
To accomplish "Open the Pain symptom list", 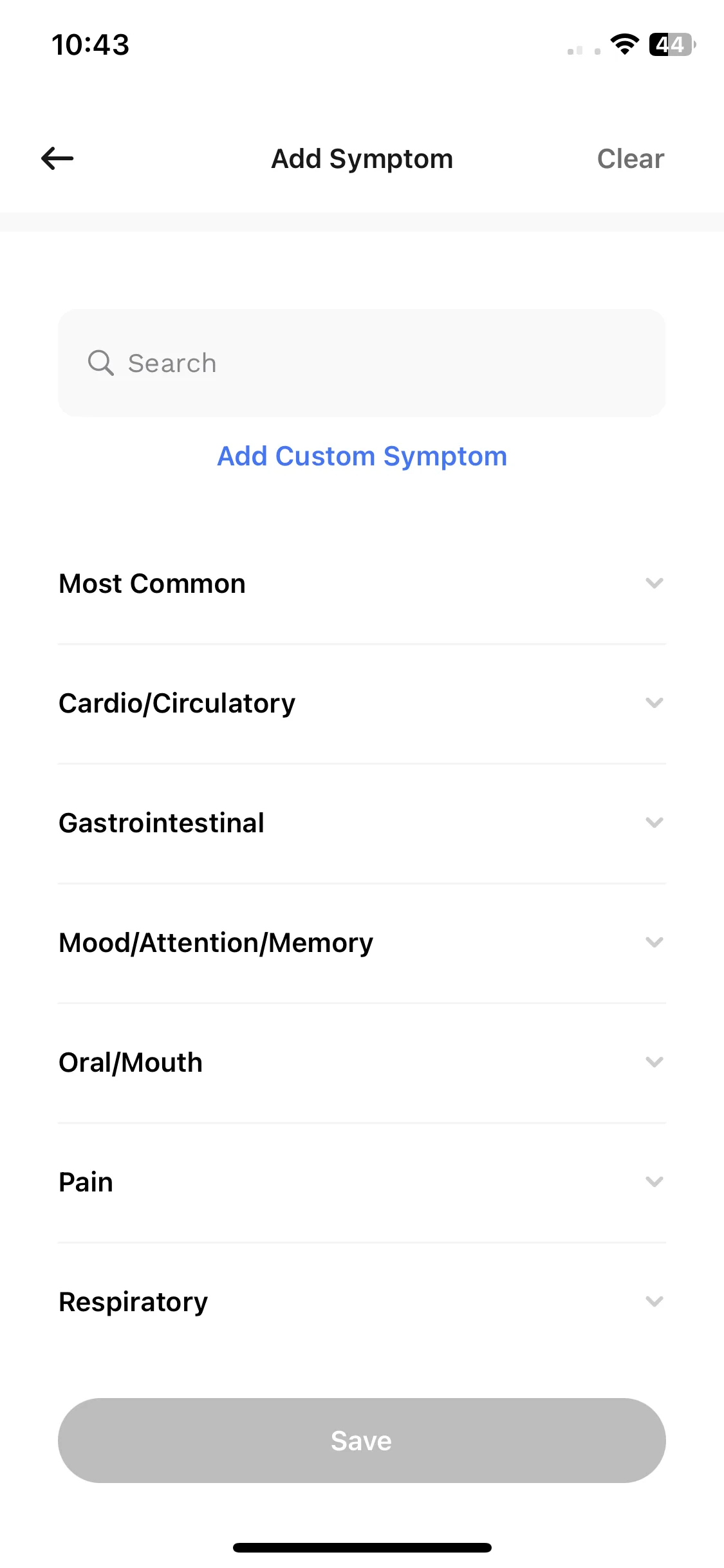I will [x=362, y=1182].
